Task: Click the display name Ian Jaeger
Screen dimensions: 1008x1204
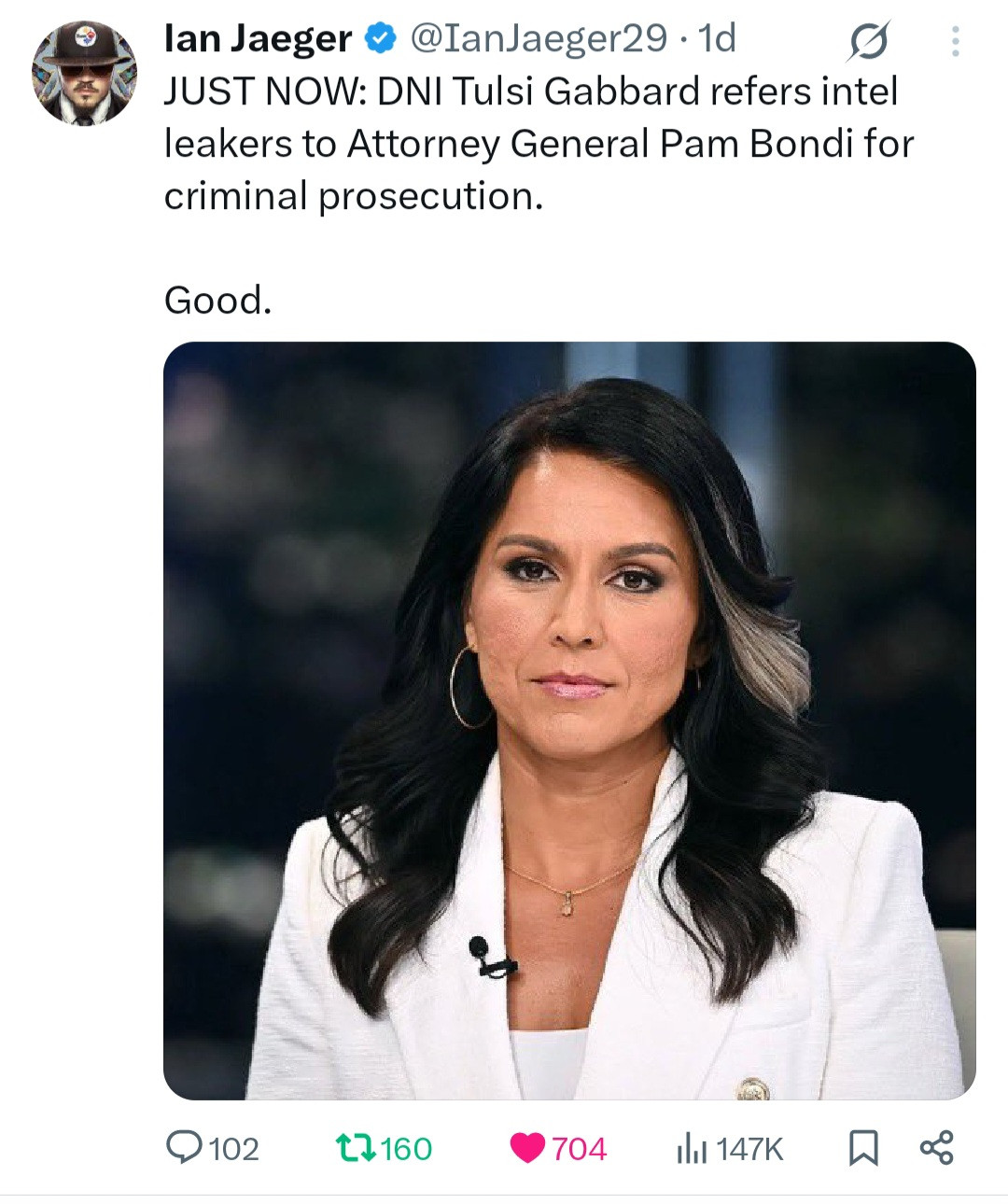Action: [x=258, y=38]
